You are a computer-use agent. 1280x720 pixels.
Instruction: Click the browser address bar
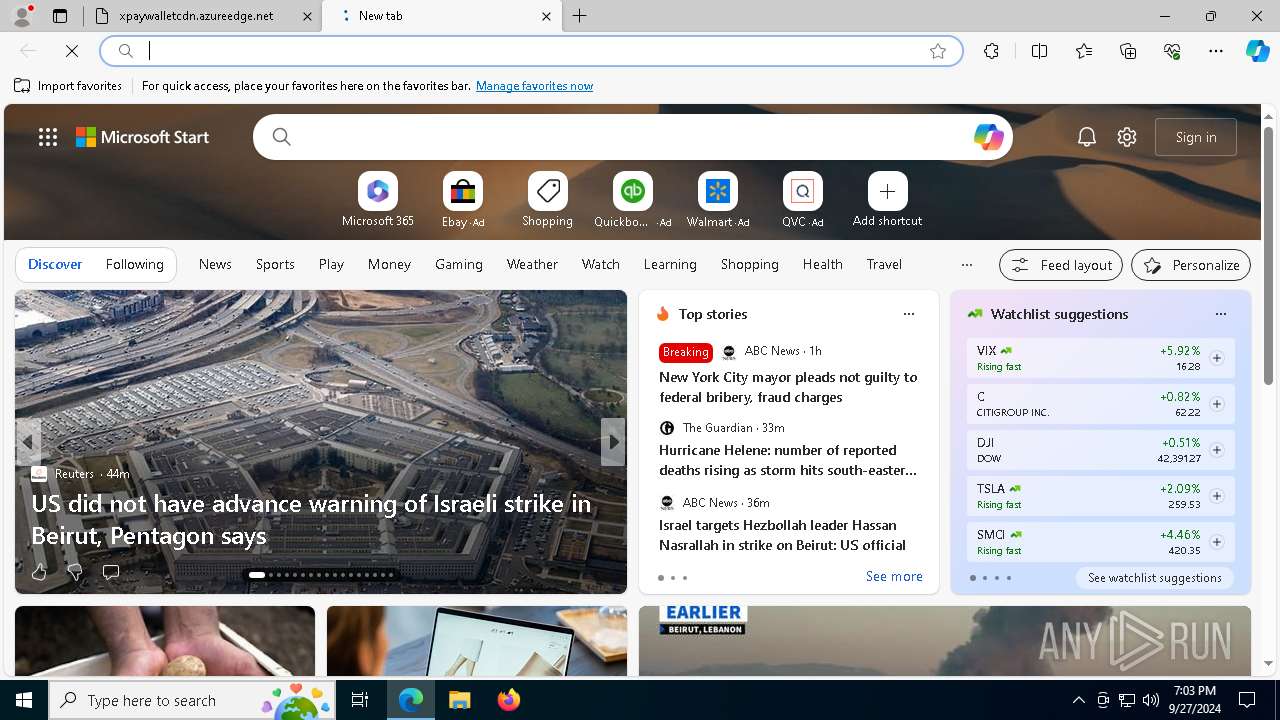coord(532,51)
